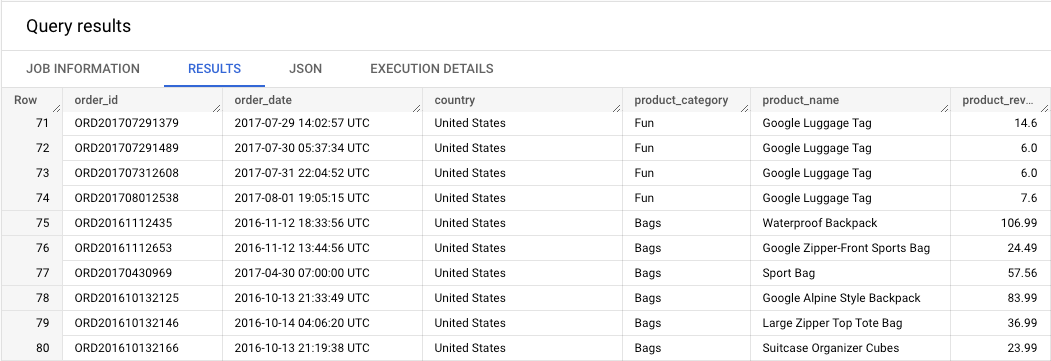Select the RESULTS tab
The width and height of the screenshot is (1051, 361).
coord(214,68)
